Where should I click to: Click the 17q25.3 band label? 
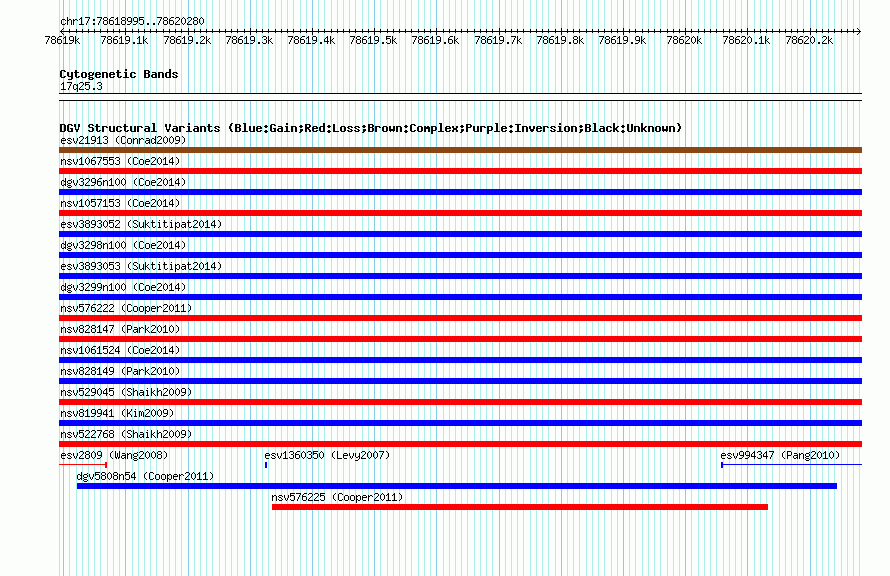click(81, 86)
